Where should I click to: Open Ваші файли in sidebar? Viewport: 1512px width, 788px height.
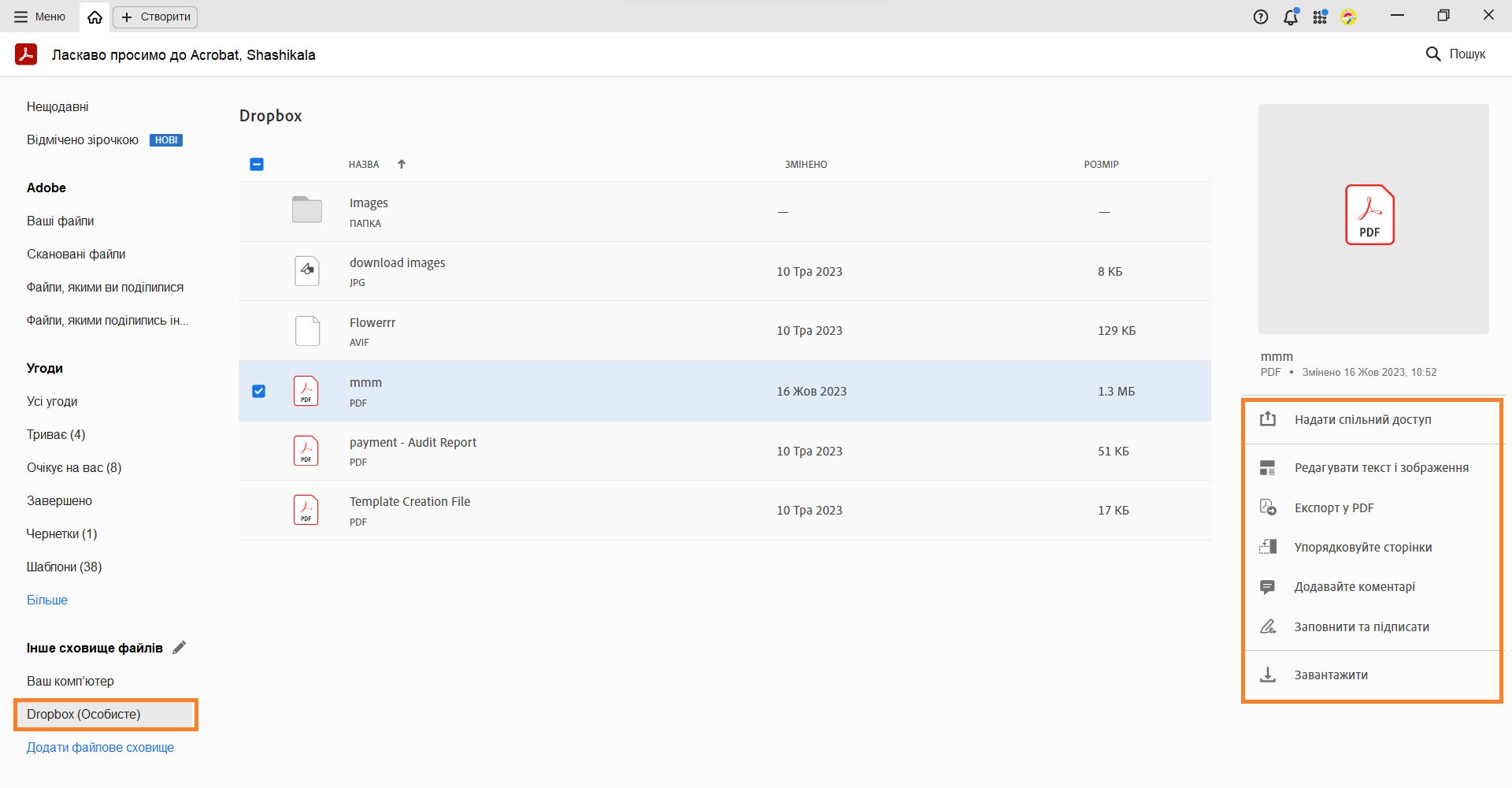61,221
